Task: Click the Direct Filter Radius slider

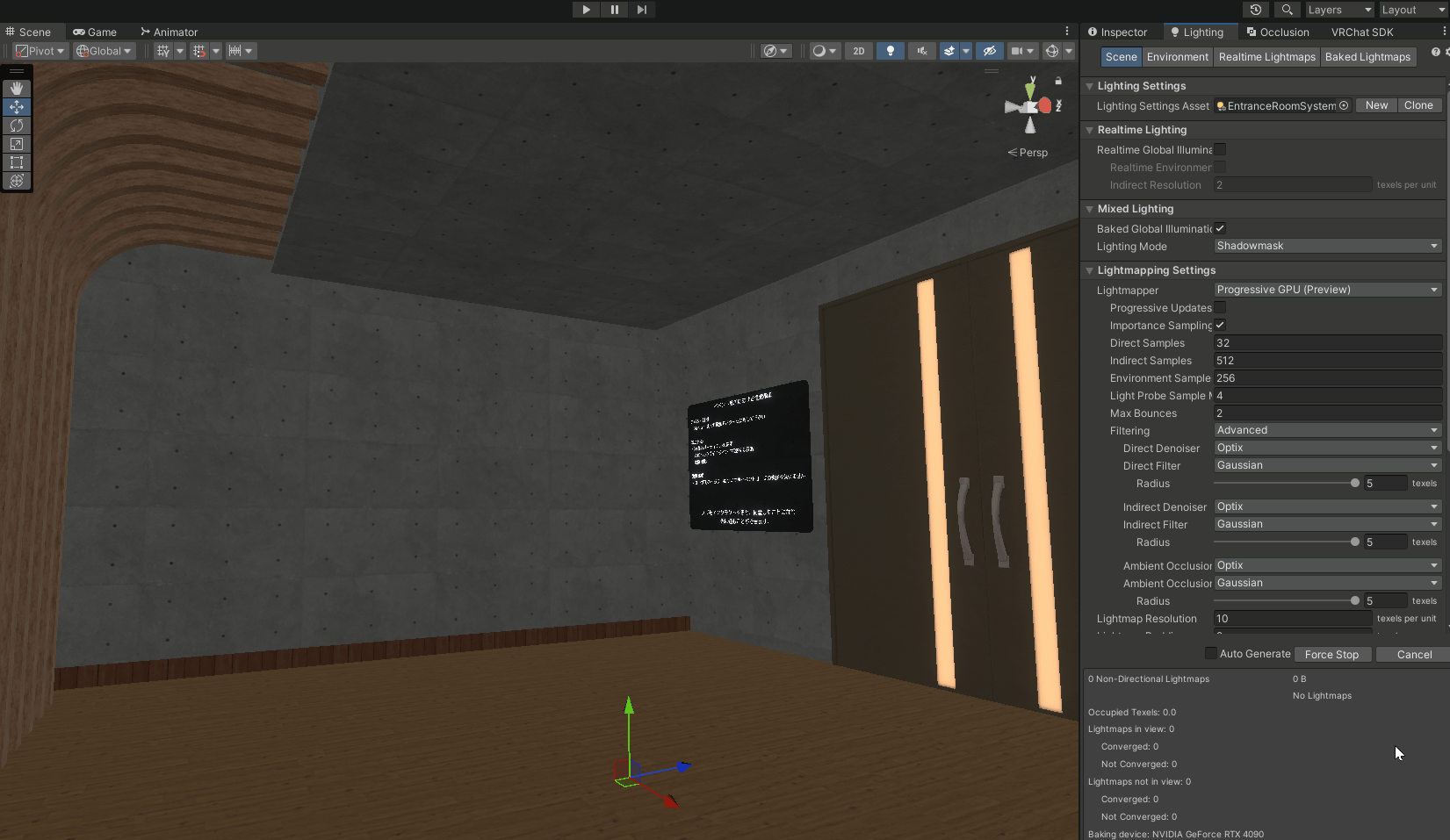Action: pos(1286,484)
